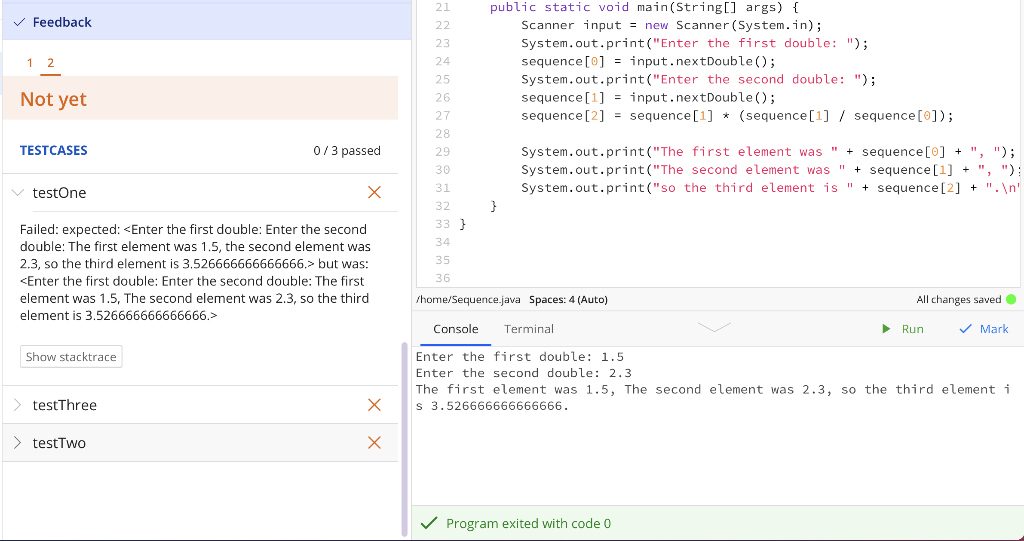Collapse the Feedback section chevron
This screenshot has width=1024, height=541.
(x=19, y=22)
